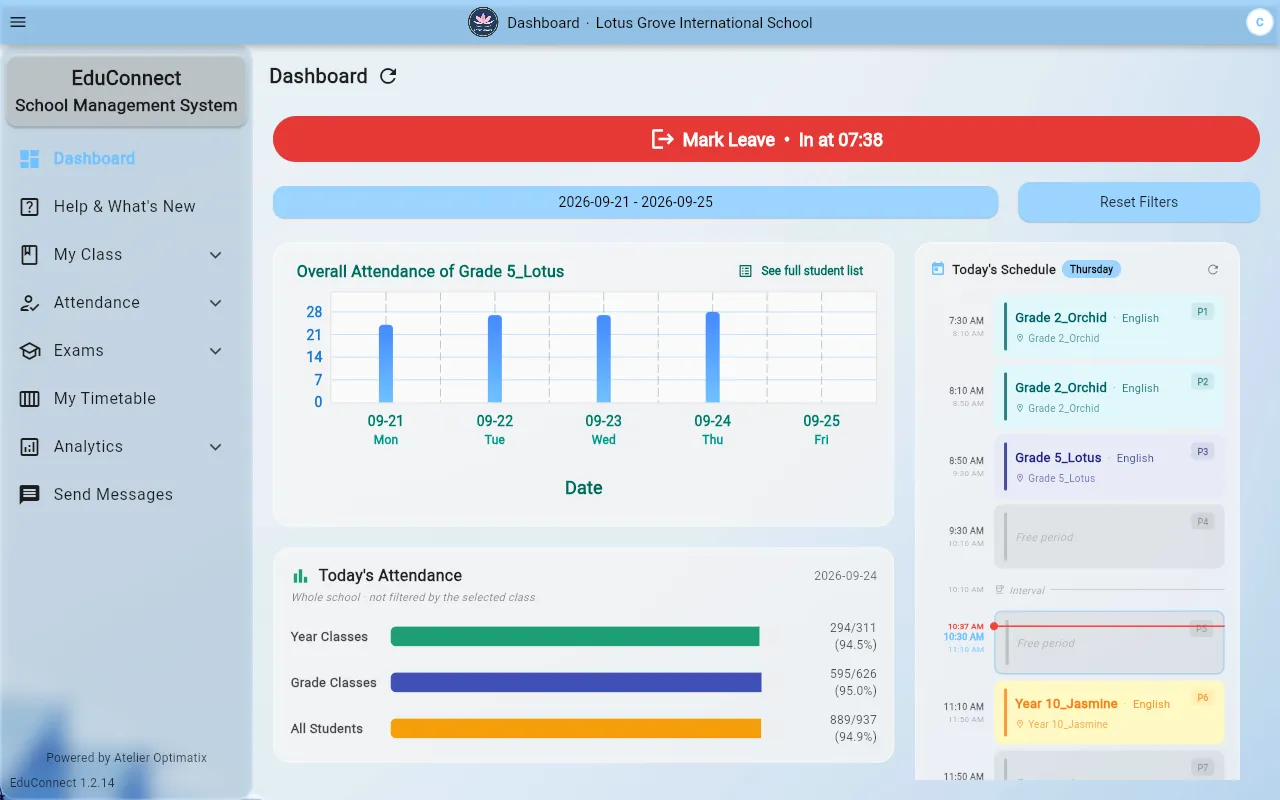Click the student list icon in attendance card
This screenshot has width=1280, height=800.
click(745, 271)
